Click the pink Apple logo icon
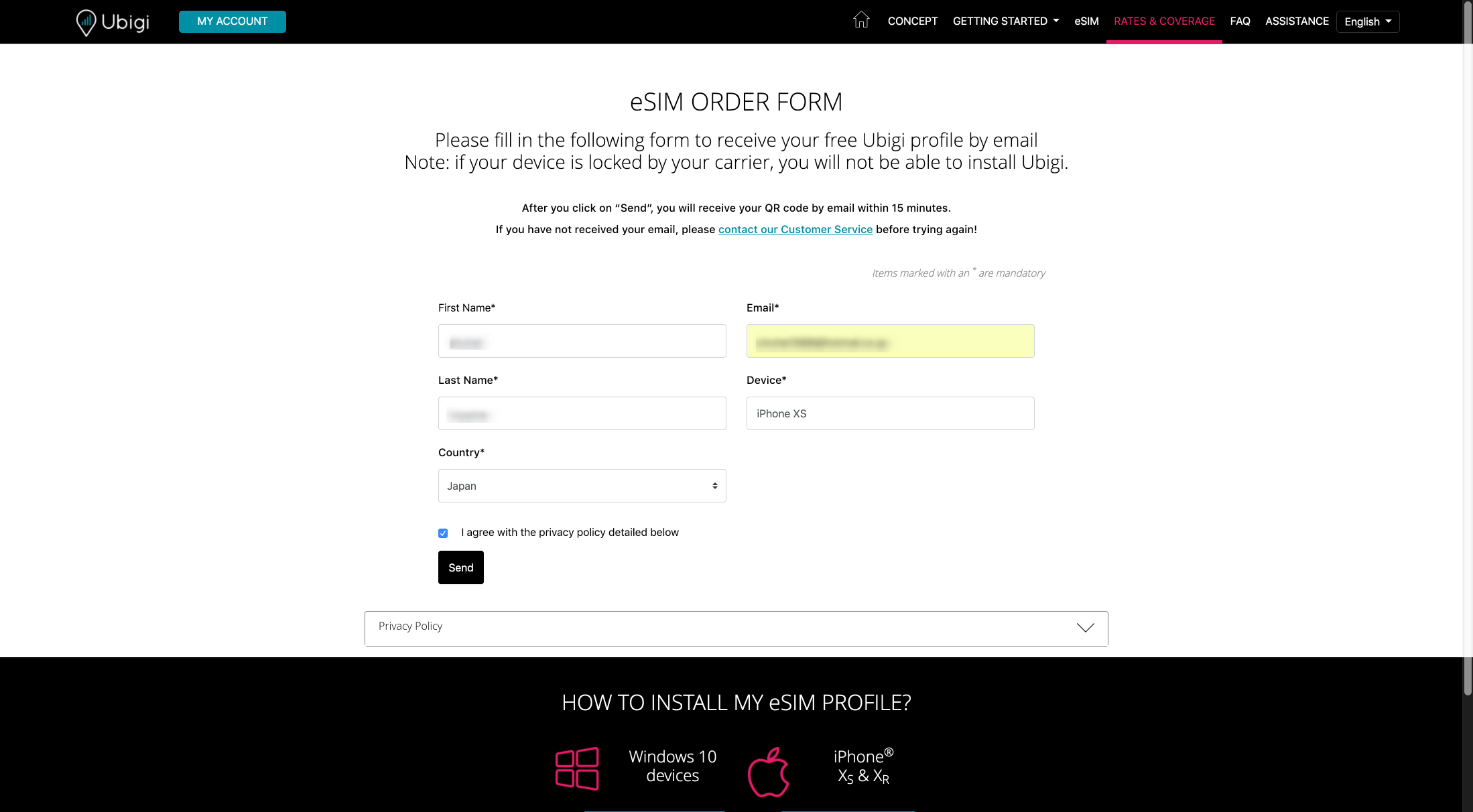The image size is (1473, 812). click(x=768, y=772)
